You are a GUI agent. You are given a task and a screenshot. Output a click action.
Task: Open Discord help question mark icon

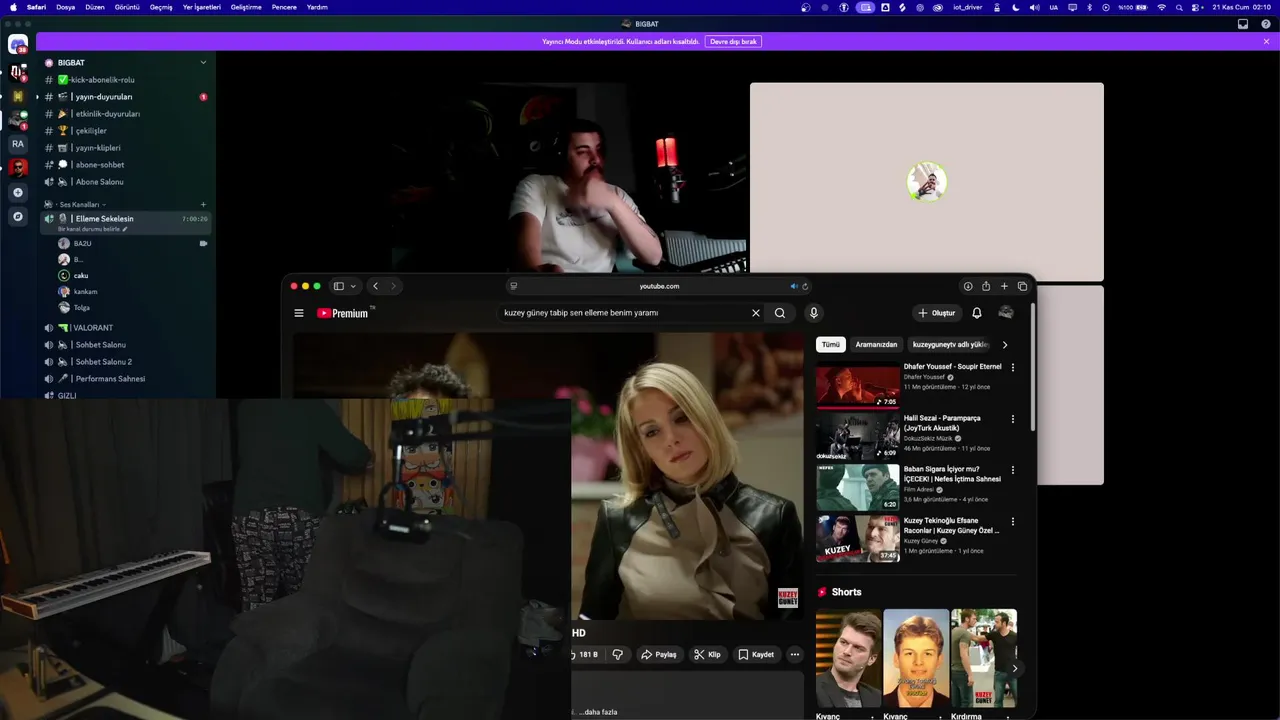1266,23
